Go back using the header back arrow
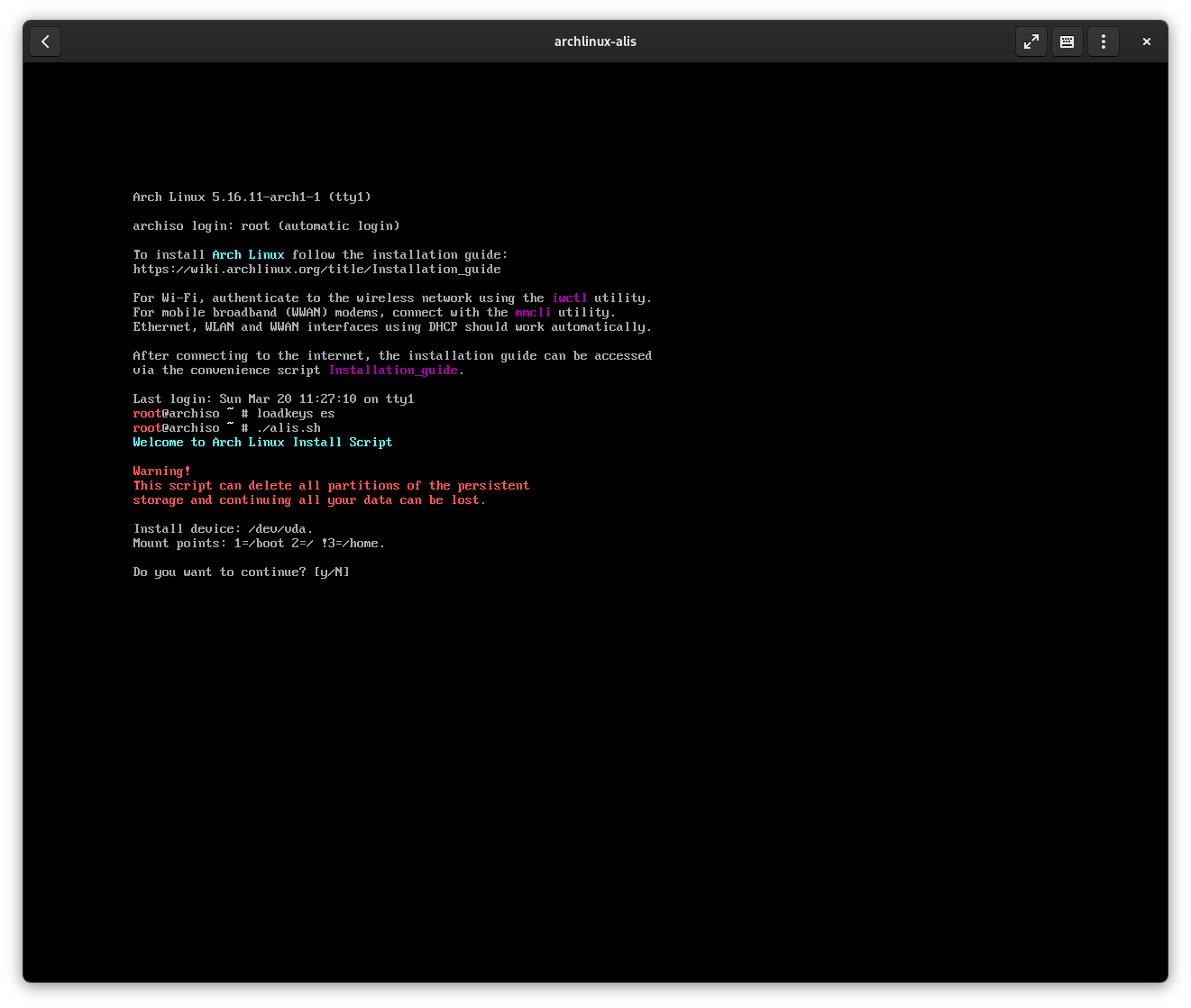This screenshot has width=1191, height=1008. (45, 41)
